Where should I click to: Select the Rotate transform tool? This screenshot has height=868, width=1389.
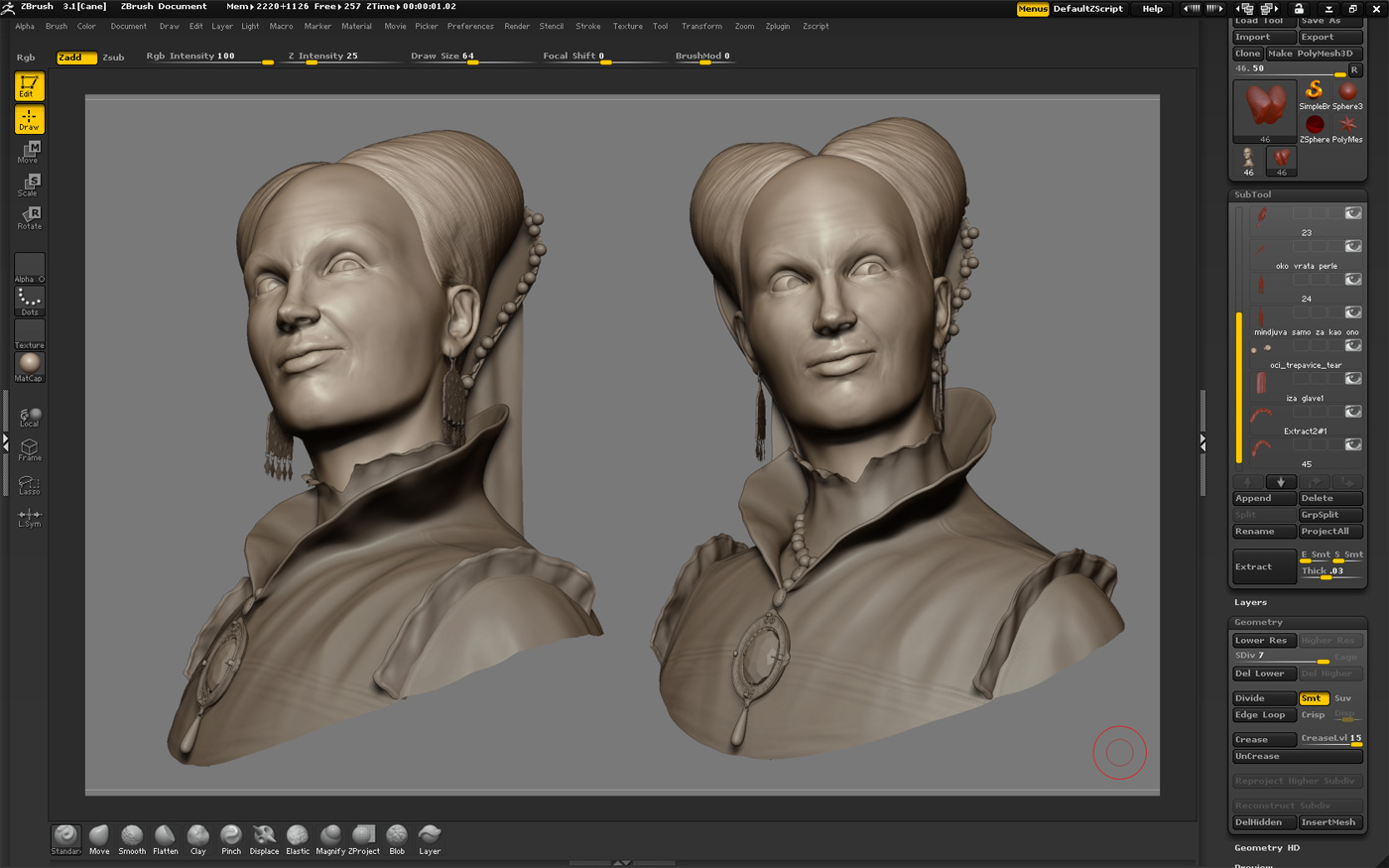[x=29, y=217]
